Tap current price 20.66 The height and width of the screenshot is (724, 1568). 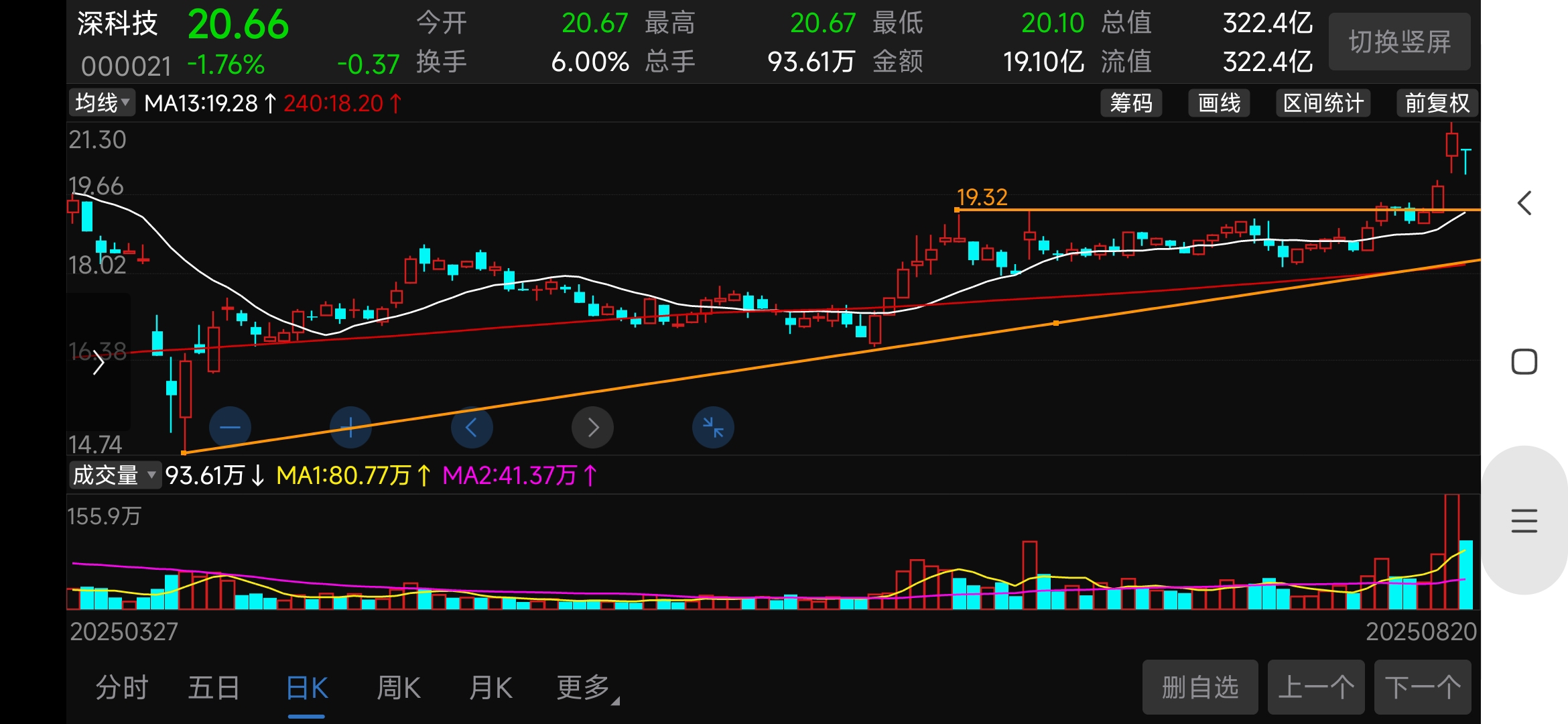pos(238,25)
